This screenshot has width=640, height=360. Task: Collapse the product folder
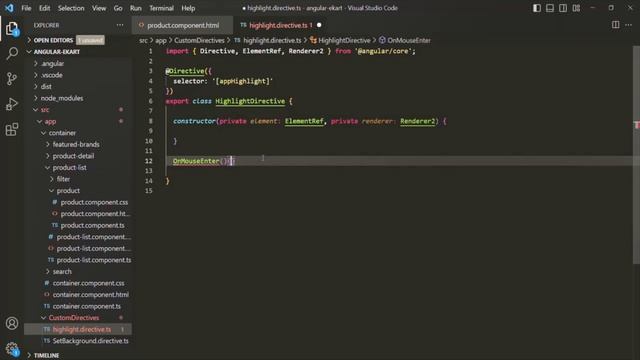coord(68,191)
